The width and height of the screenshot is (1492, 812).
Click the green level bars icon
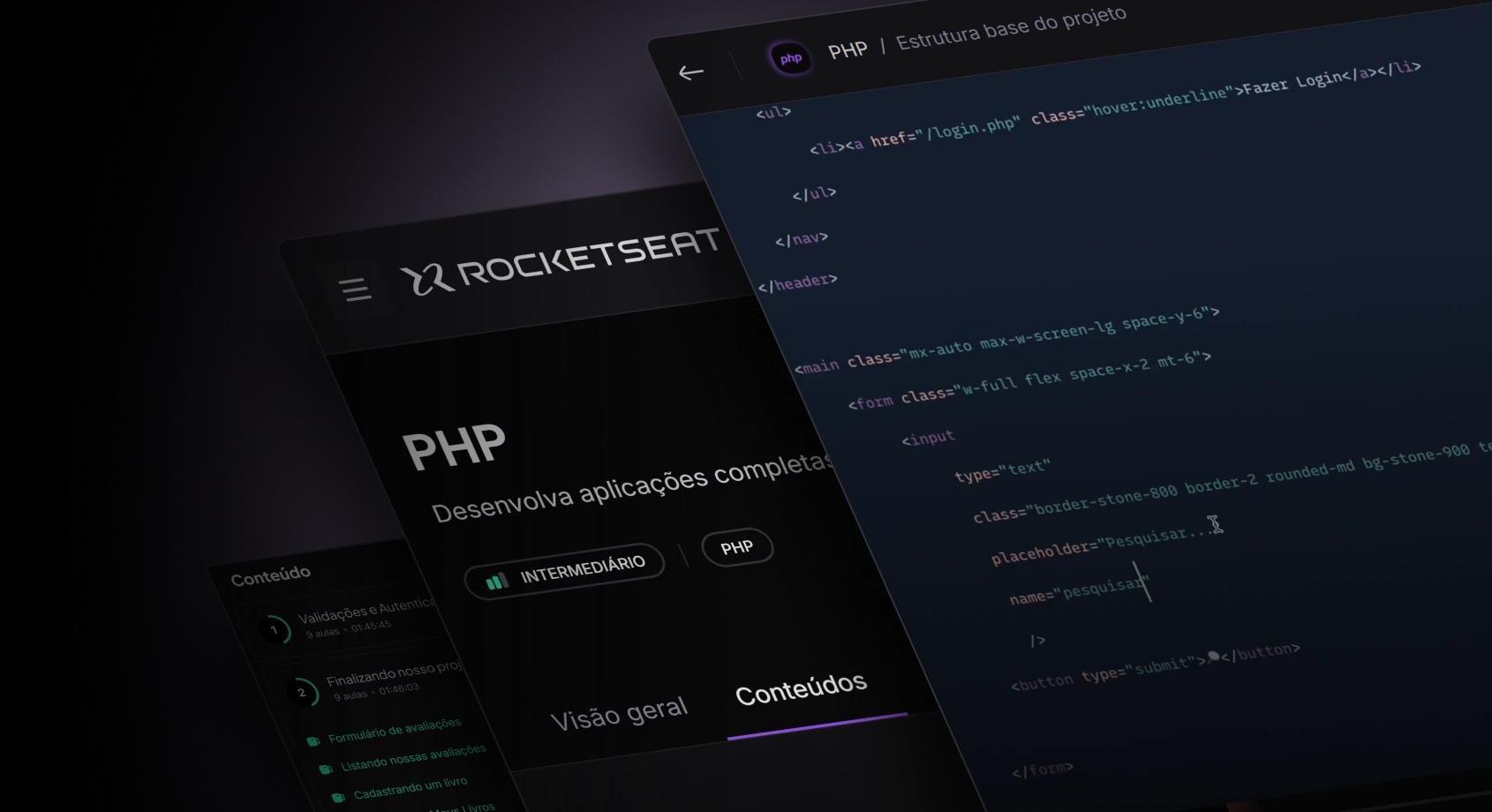point(497,581)
